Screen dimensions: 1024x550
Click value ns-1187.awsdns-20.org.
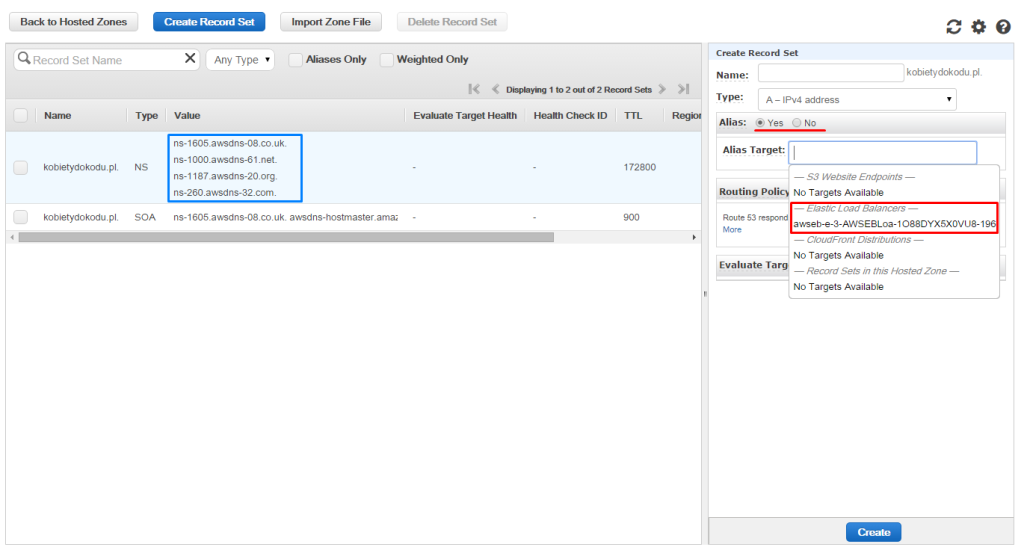tap(225, 176)
